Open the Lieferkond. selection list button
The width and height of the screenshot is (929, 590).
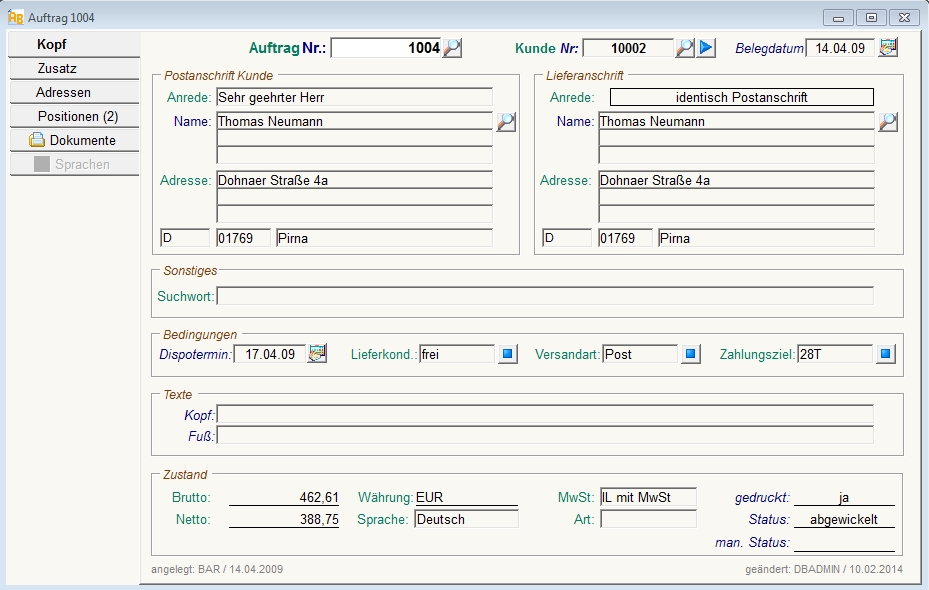tap(508, 354)
